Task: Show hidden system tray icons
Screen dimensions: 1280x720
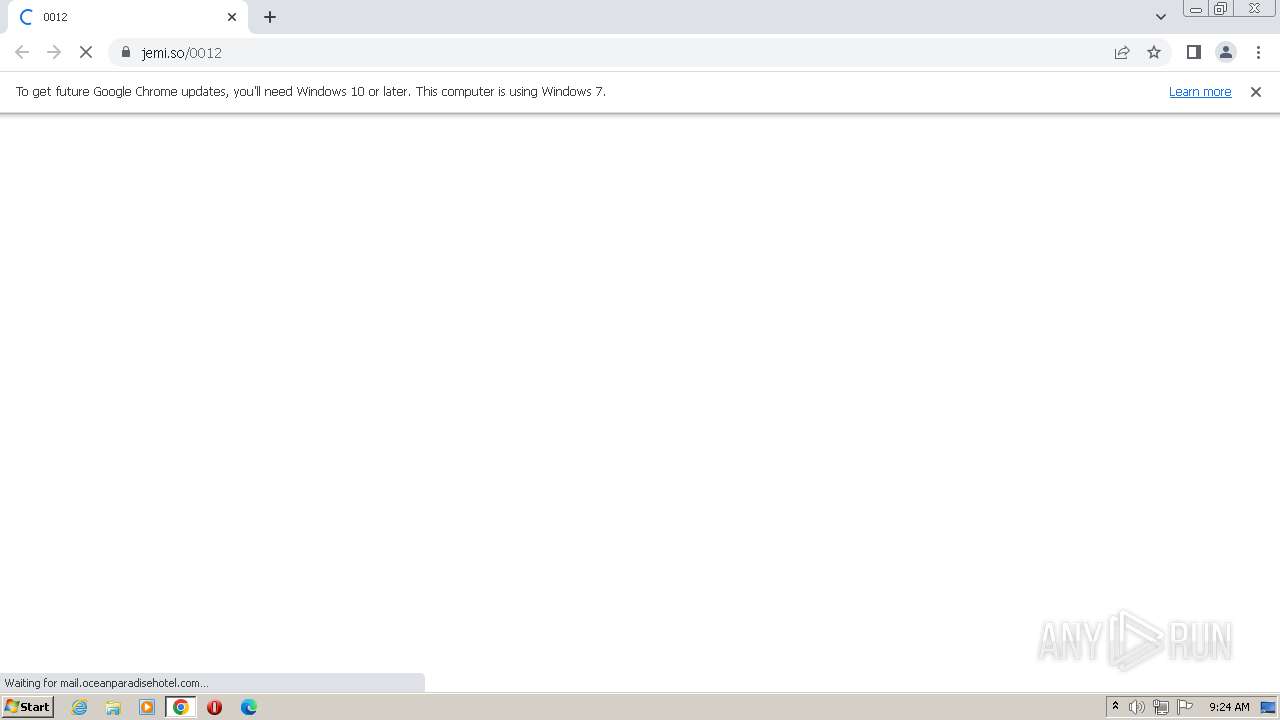Action: point(1115,707)
